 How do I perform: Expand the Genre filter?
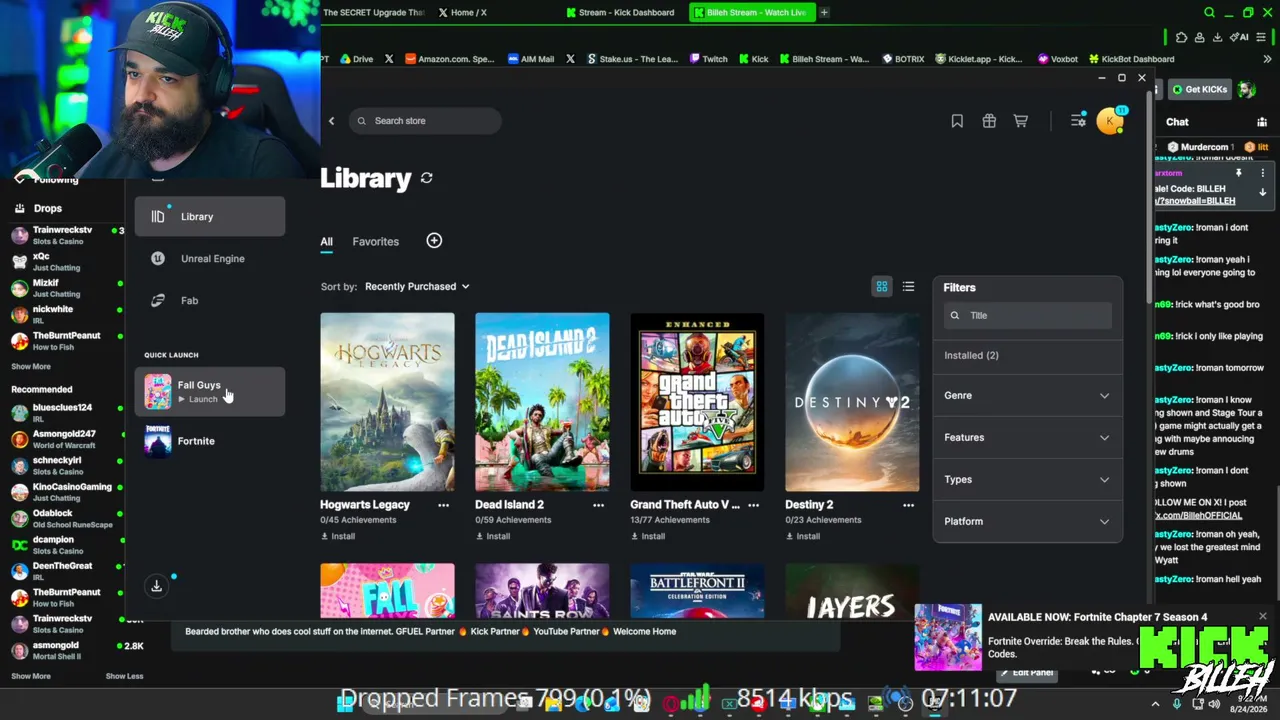pos(1027,396)
